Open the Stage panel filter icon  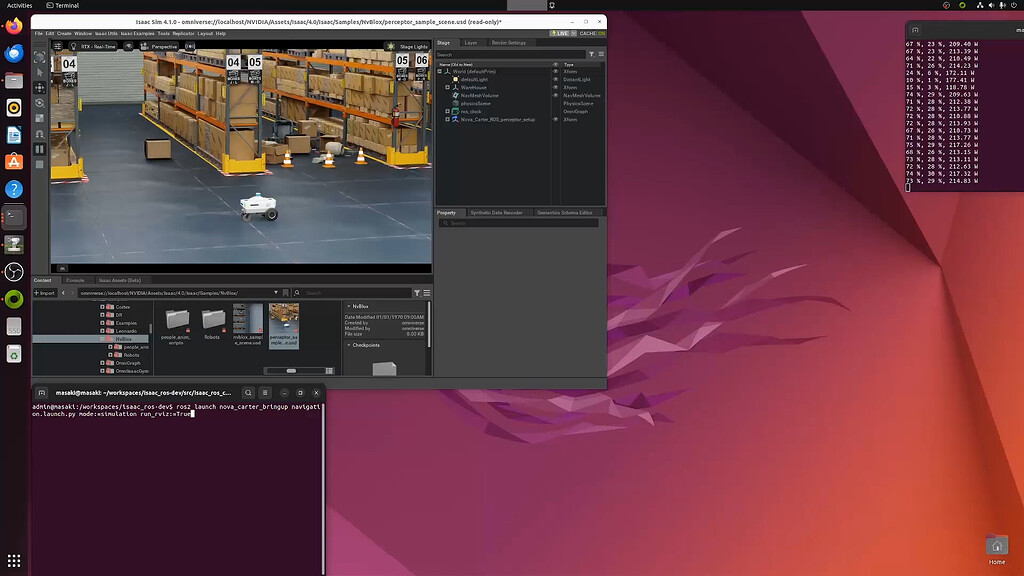pos(592,55)
